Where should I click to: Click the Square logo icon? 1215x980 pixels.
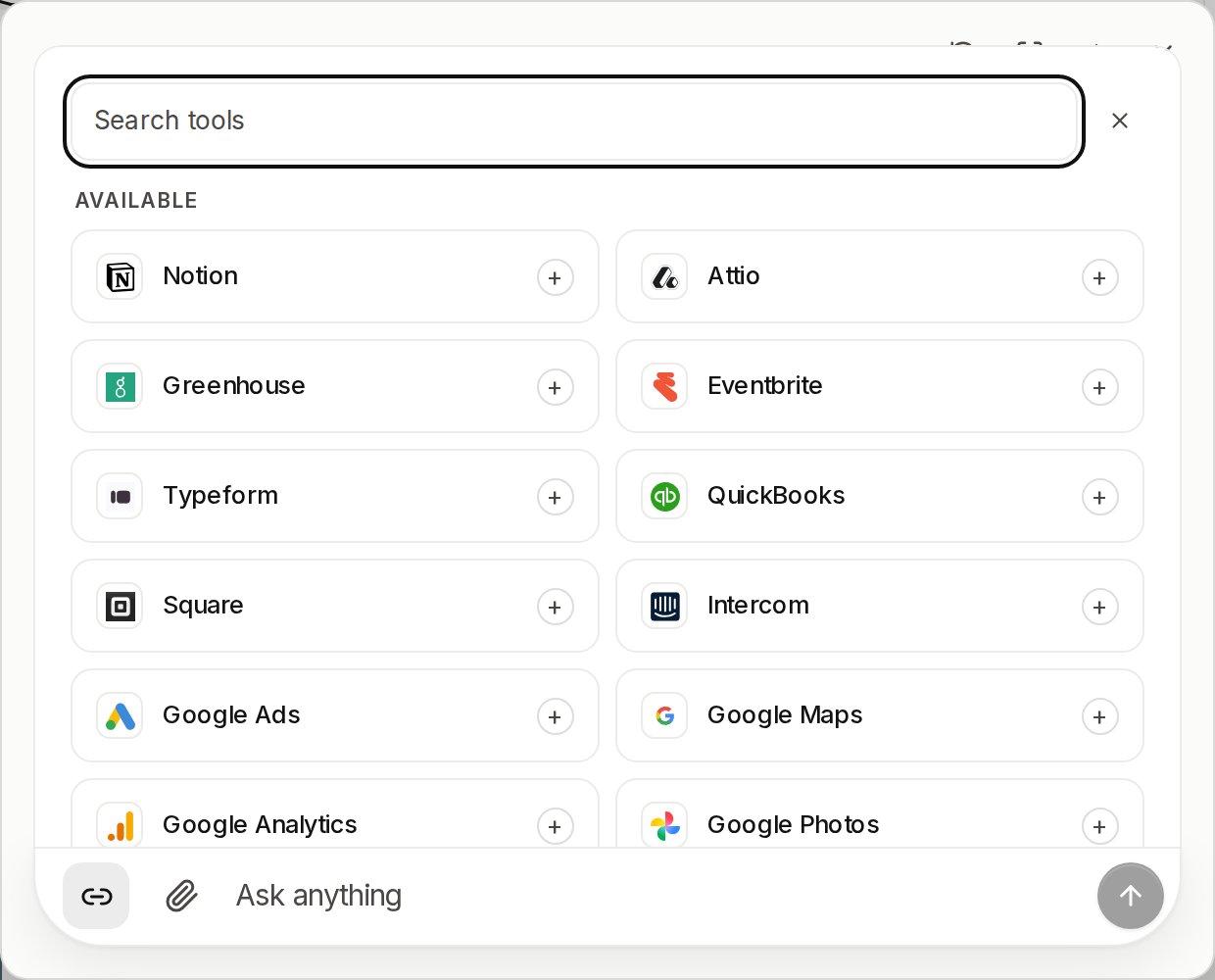[121, 607]
